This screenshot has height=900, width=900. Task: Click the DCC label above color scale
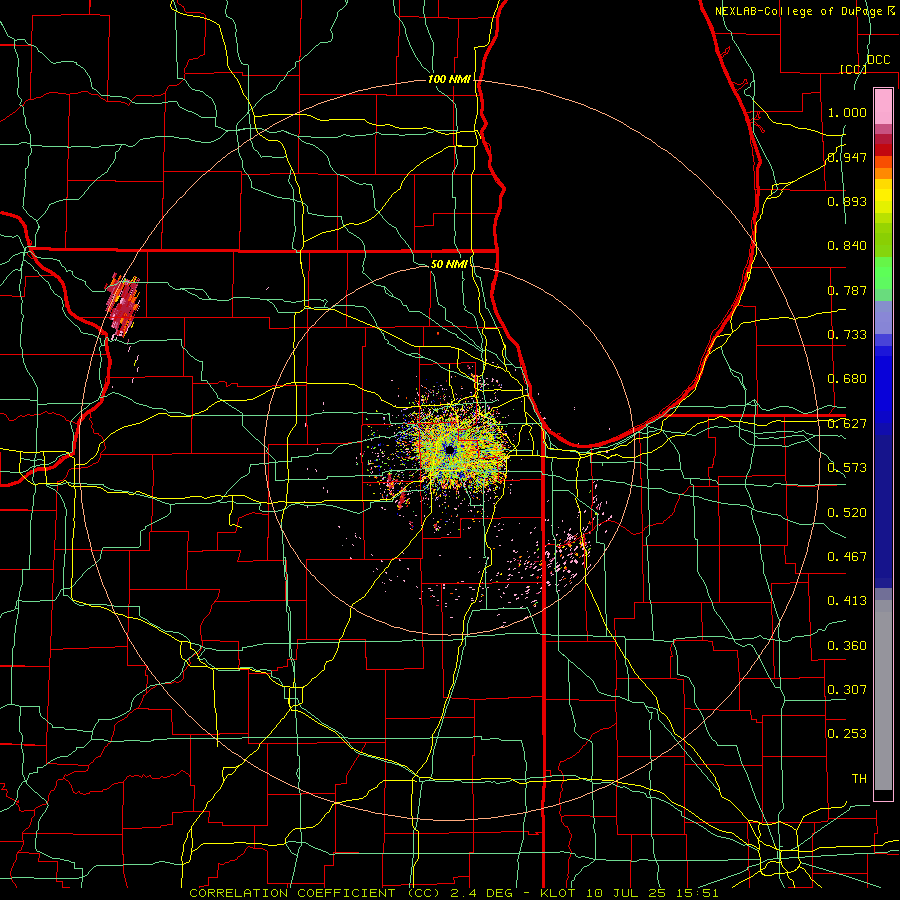(x=879, y=60)
